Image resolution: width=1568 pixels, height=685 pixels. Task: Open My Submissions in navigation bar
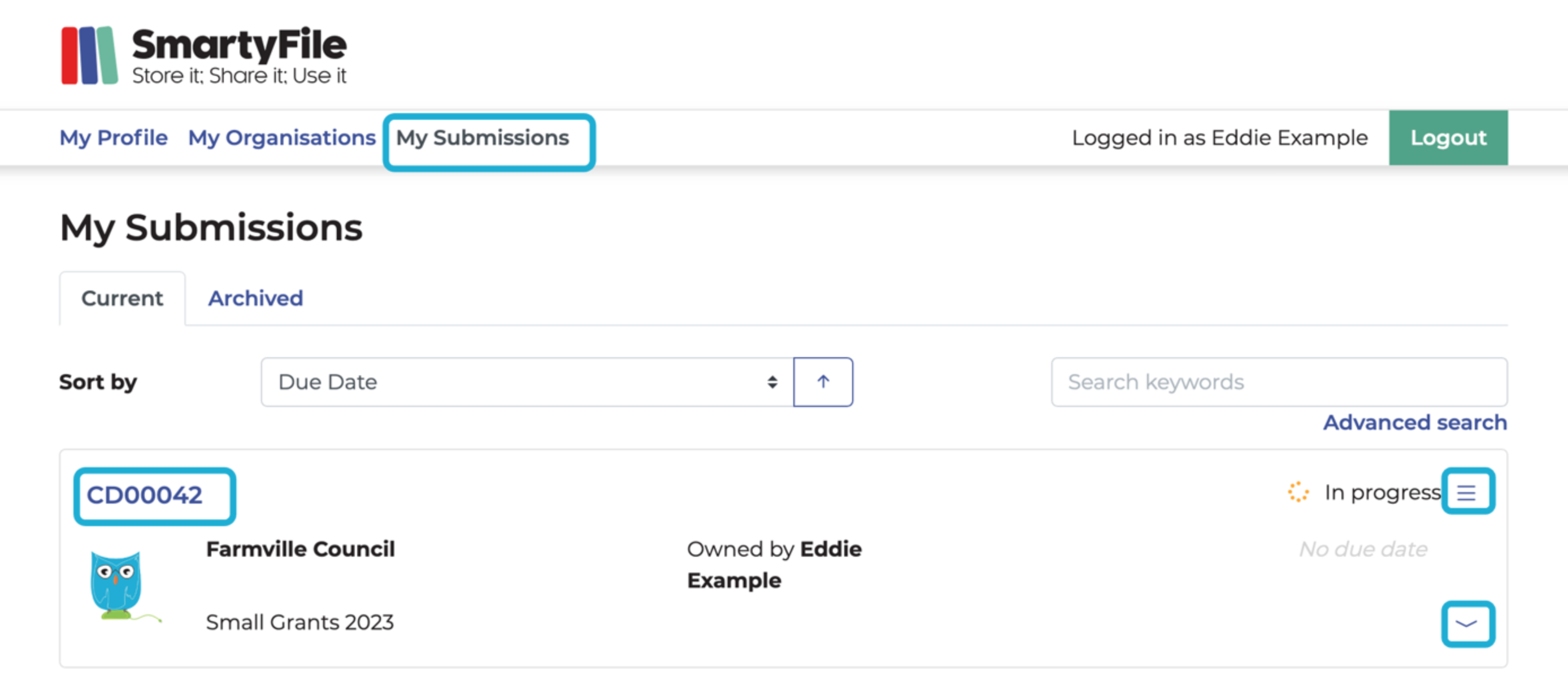(483, 137)
